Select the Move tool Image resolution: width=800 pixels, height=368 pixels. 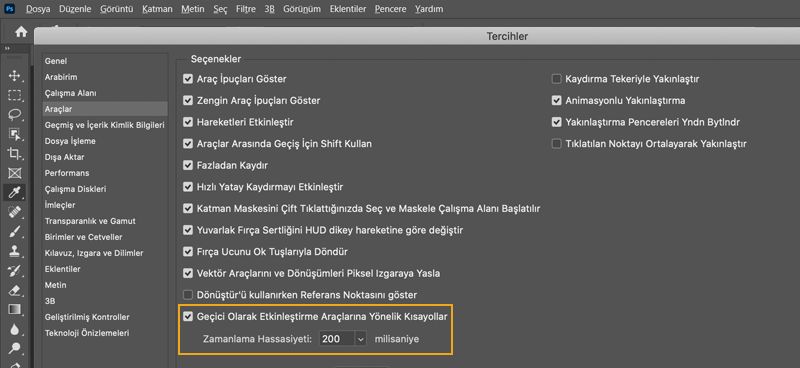(x=14, y=76)
